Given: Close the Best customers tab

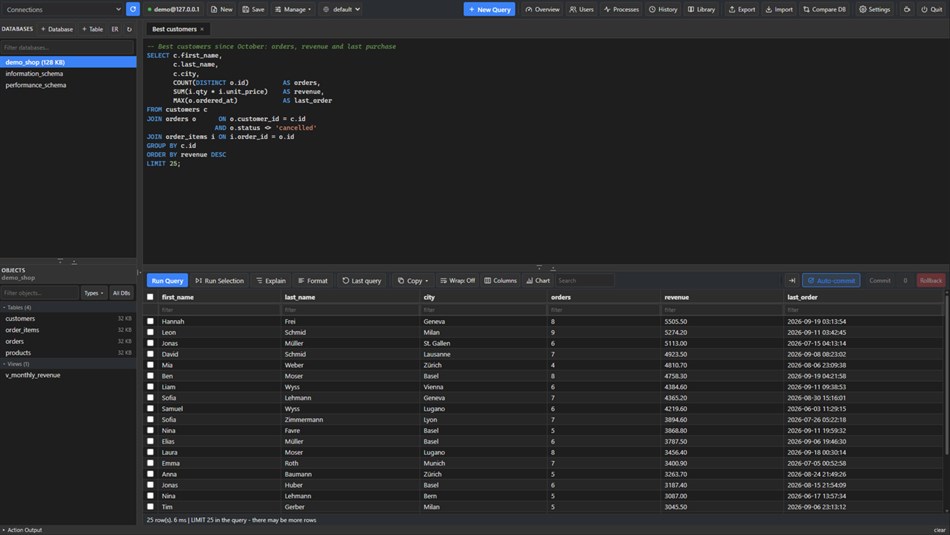Looking at the screenshot, I should pyautogui.click(x=202, y=29).
